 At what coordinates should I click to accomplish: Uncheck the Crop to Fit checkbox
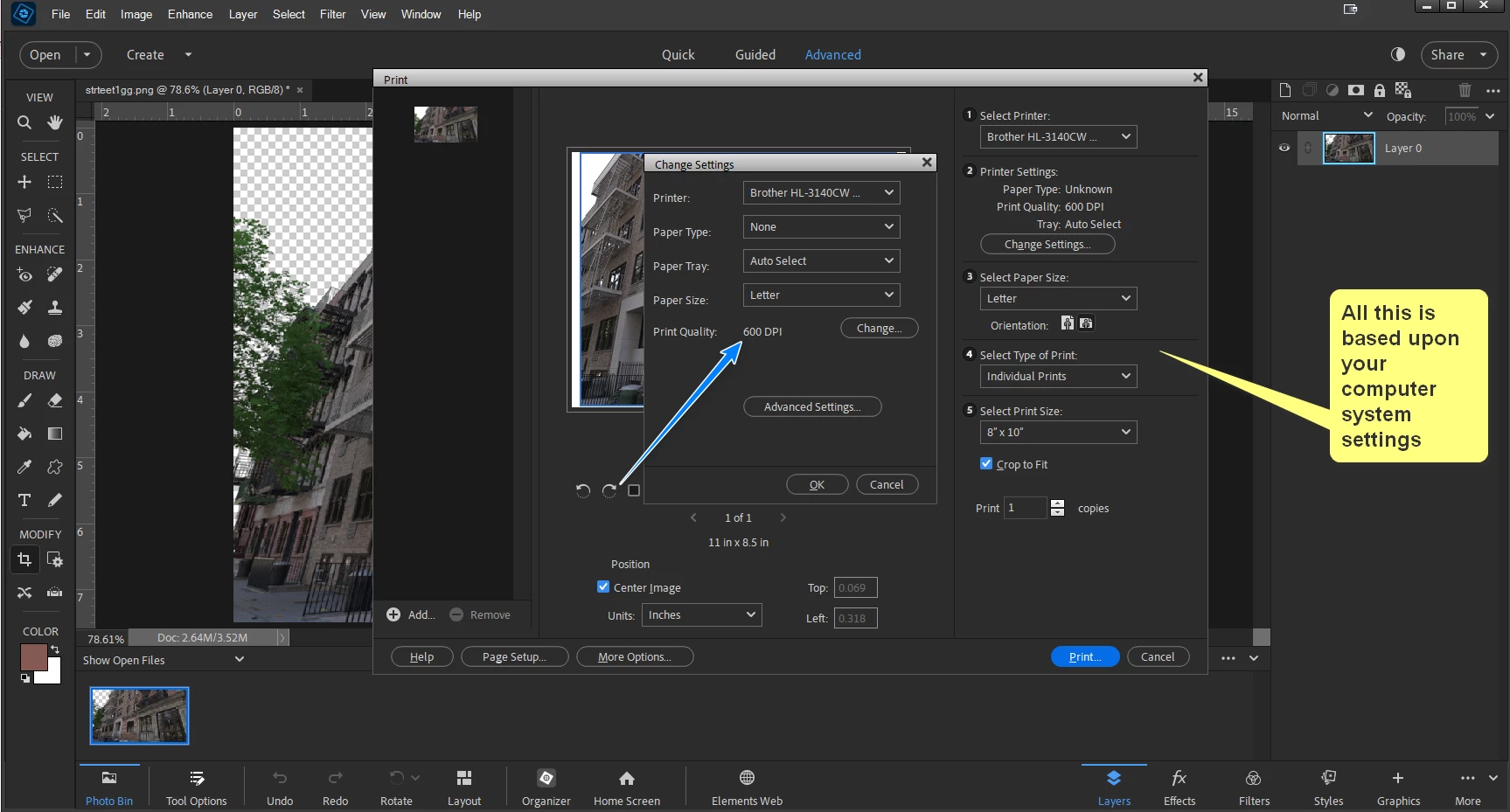986,464
